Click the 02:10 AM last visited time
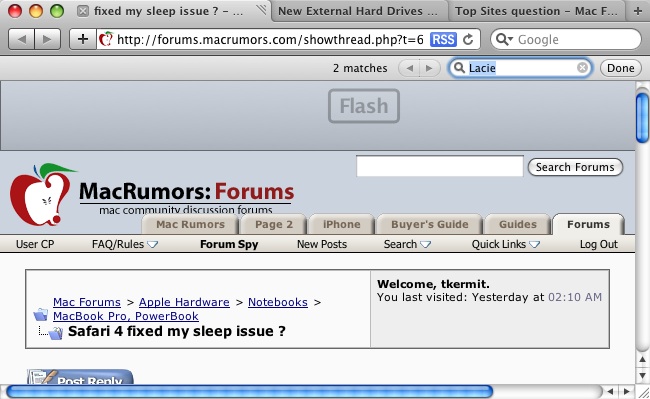Screen dimensions: 650x399 [575, 297]
